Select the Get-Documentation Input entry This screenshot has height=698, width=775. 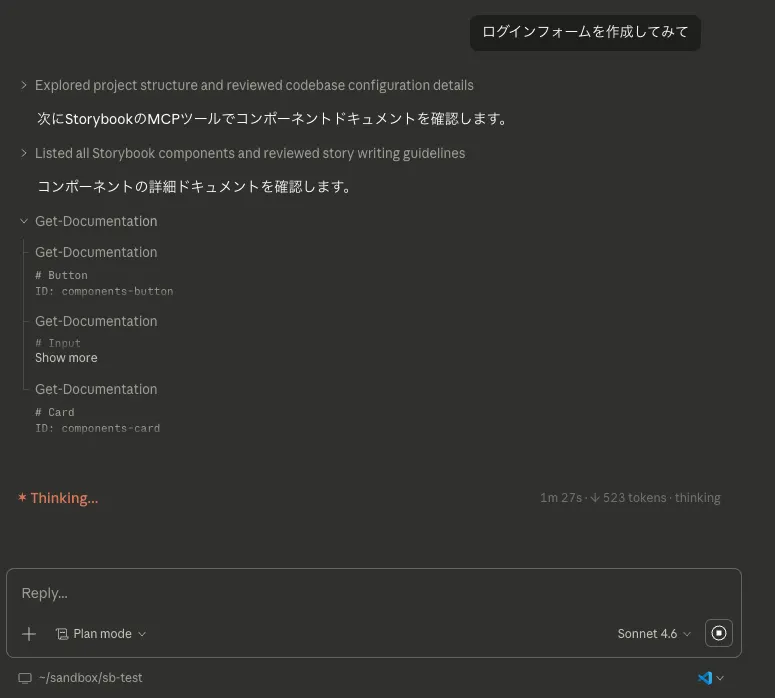tap(96, 321)
